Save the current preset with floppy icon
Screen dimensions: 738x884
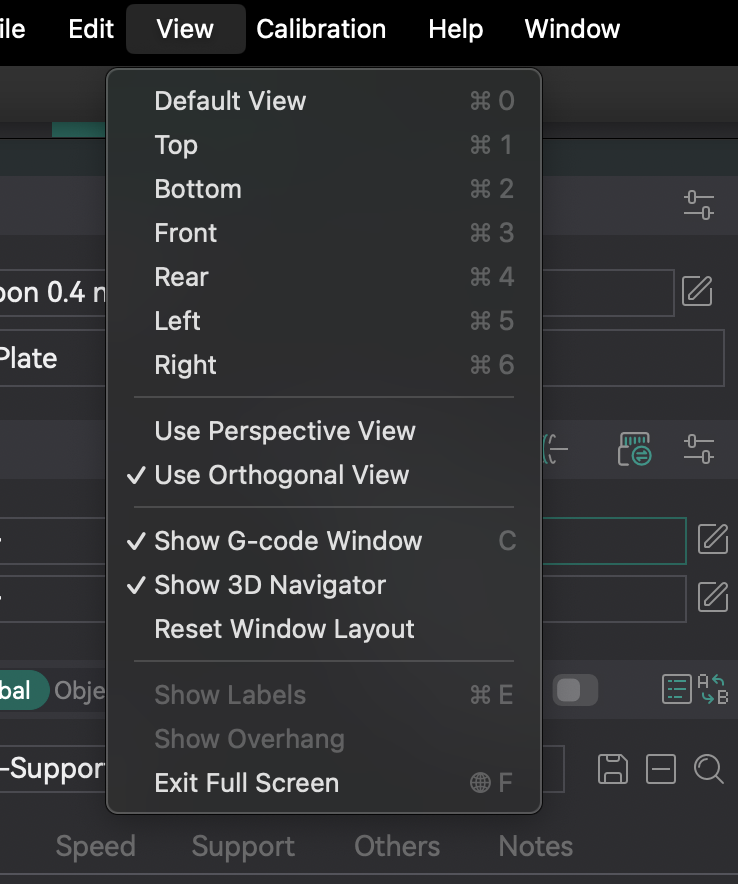pyautogui.click(x=613, y=769)
